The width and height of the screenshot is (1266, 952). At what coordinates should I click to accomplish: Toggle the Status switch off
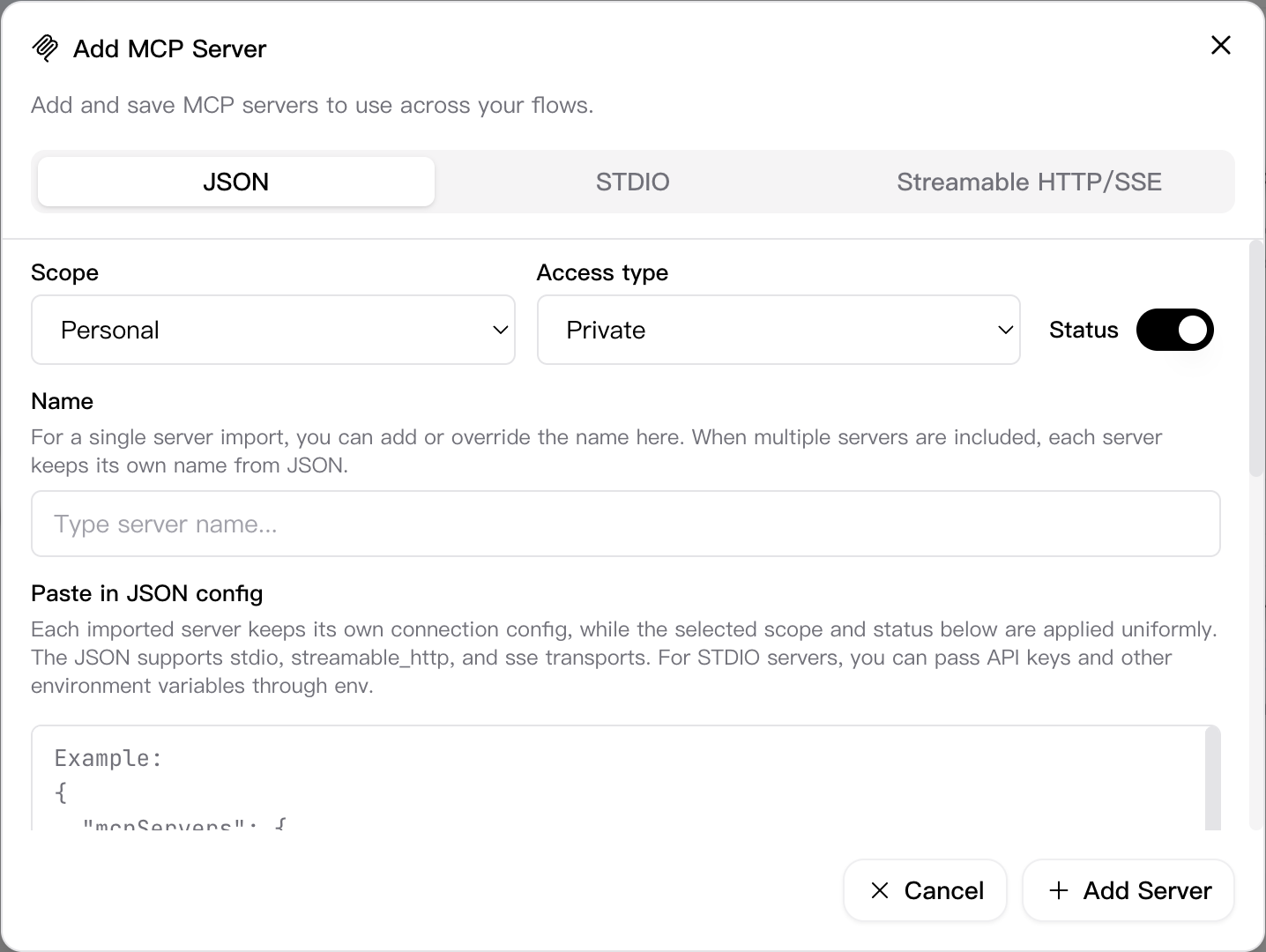click(x=1175, y=330)
